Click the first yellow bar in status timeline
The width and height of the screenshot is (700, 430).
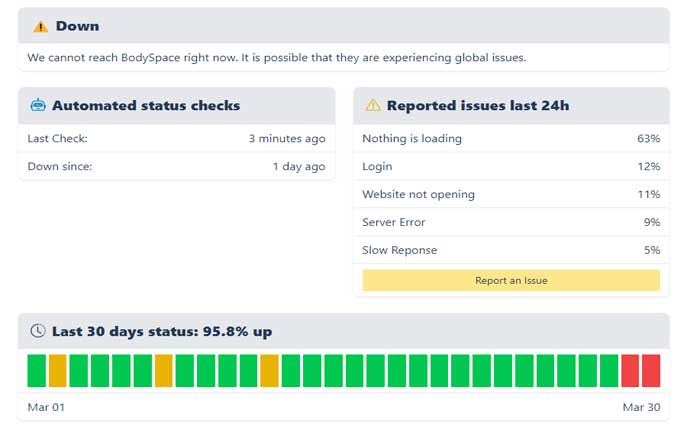58,370
